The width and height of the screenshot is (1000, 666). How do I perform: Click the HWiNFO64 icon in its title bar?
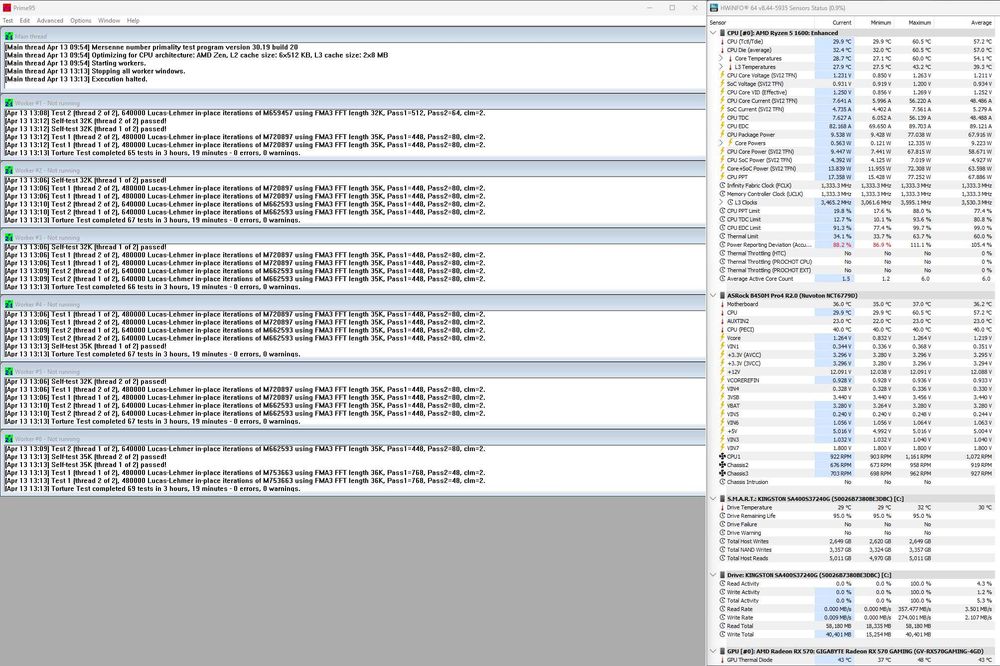(x=714, y=8)
